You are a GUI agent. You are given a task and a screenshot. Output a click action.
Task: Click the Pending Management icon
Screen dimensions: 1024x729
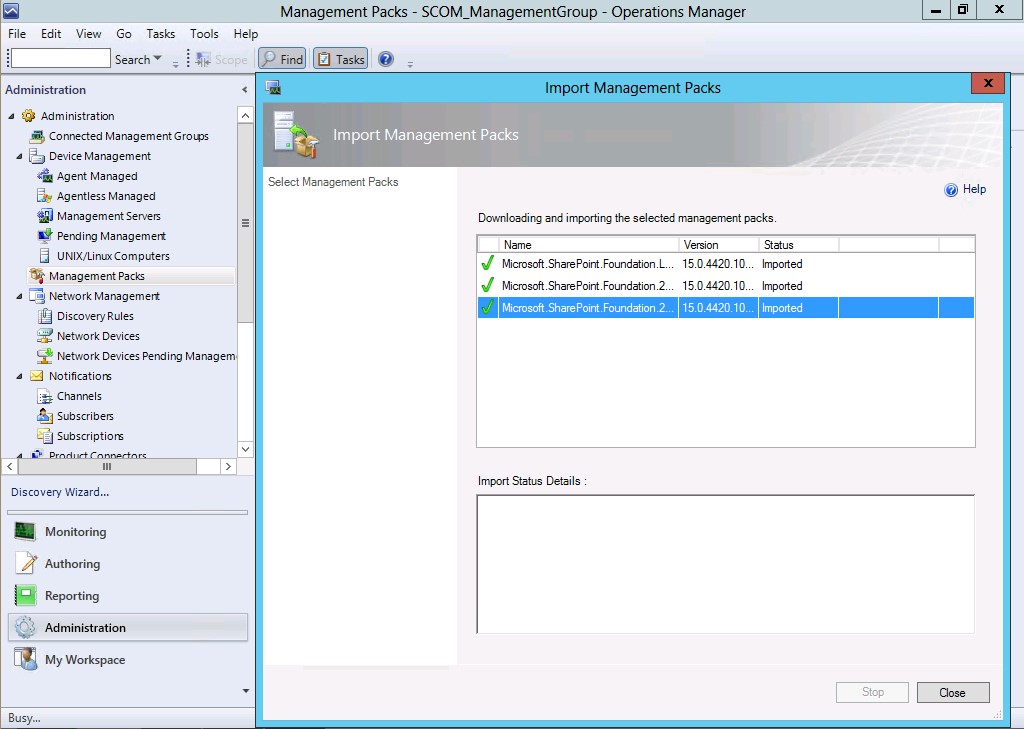tap(44, 236)
